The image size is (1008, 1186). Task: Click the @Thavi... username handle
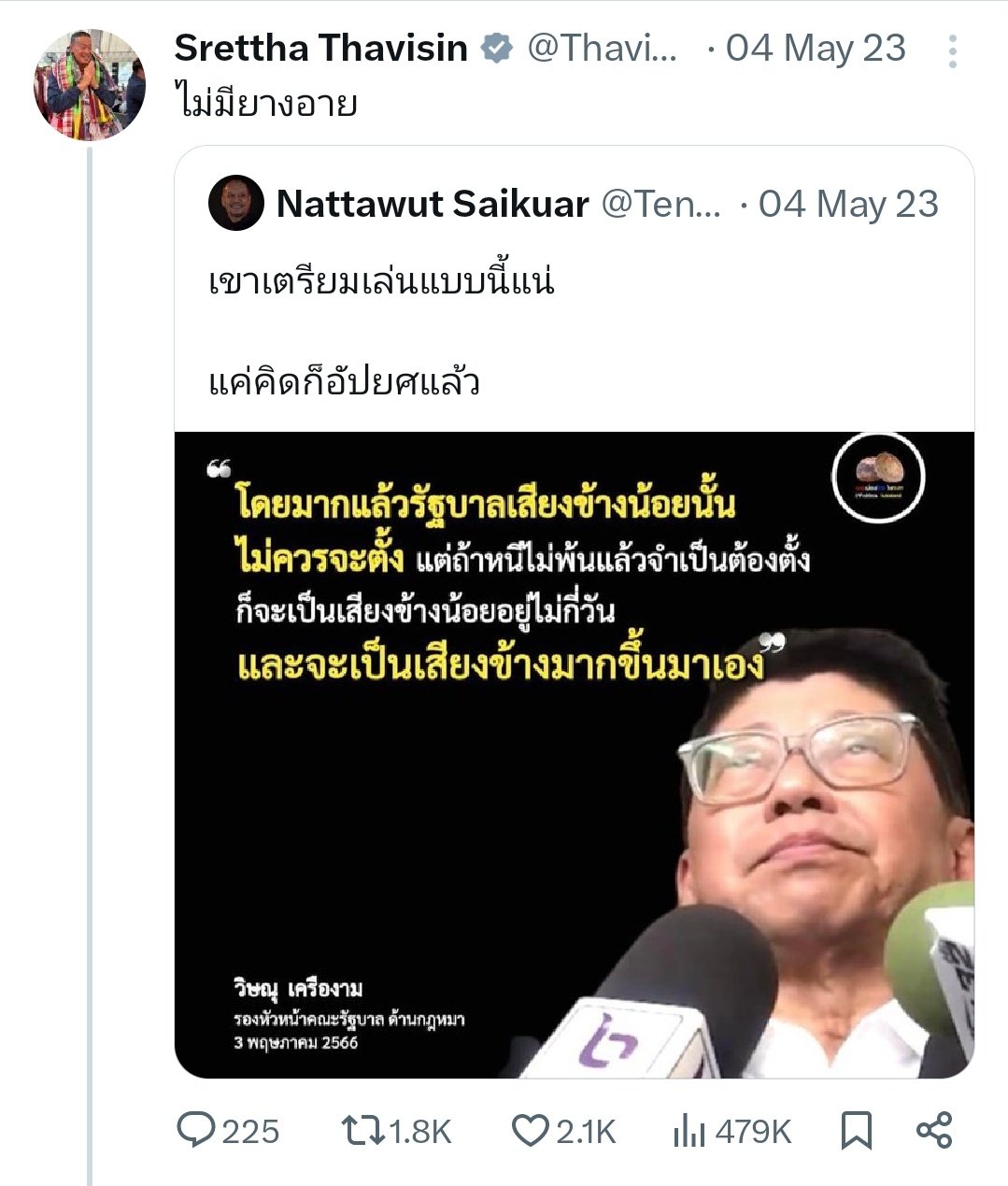pos(603,48)
